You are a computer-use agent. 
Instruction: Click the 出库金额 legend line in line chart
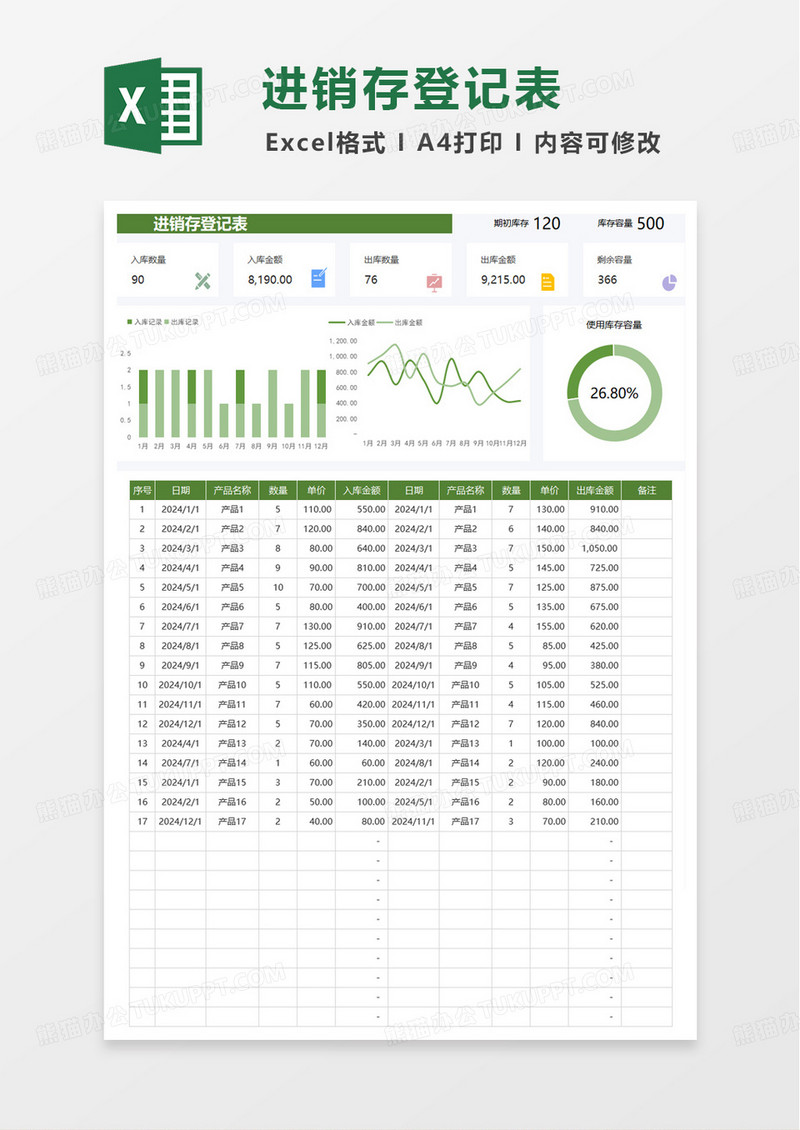tap(384, 323)
